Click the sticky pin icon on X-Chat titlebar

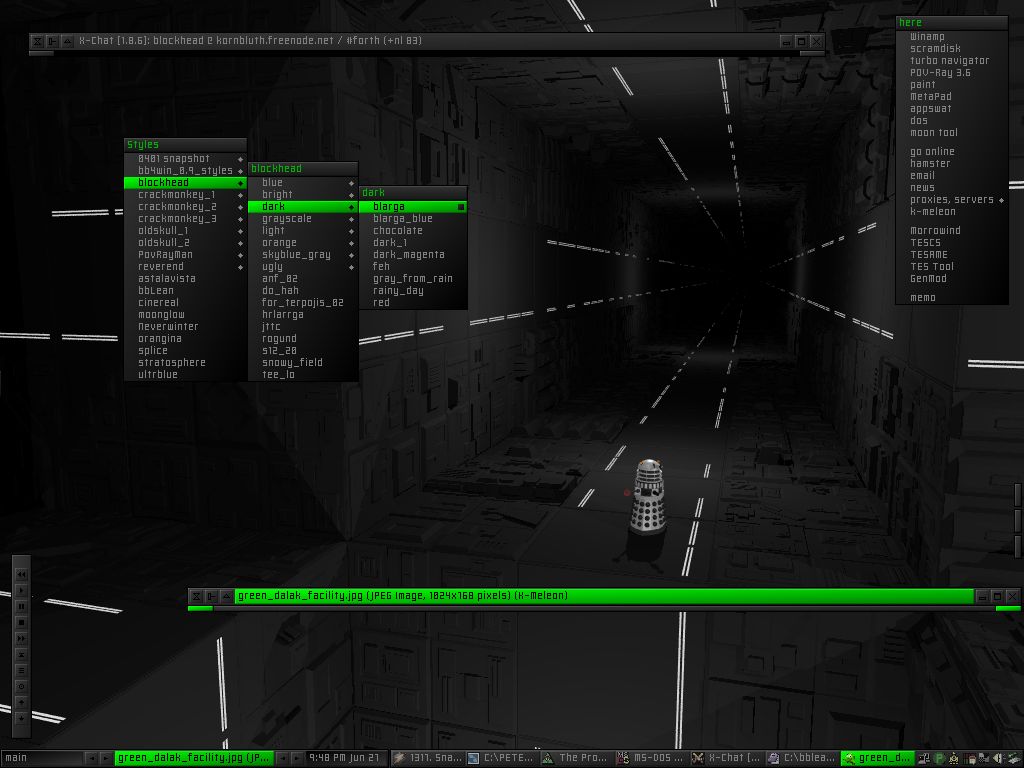(52, 41)
